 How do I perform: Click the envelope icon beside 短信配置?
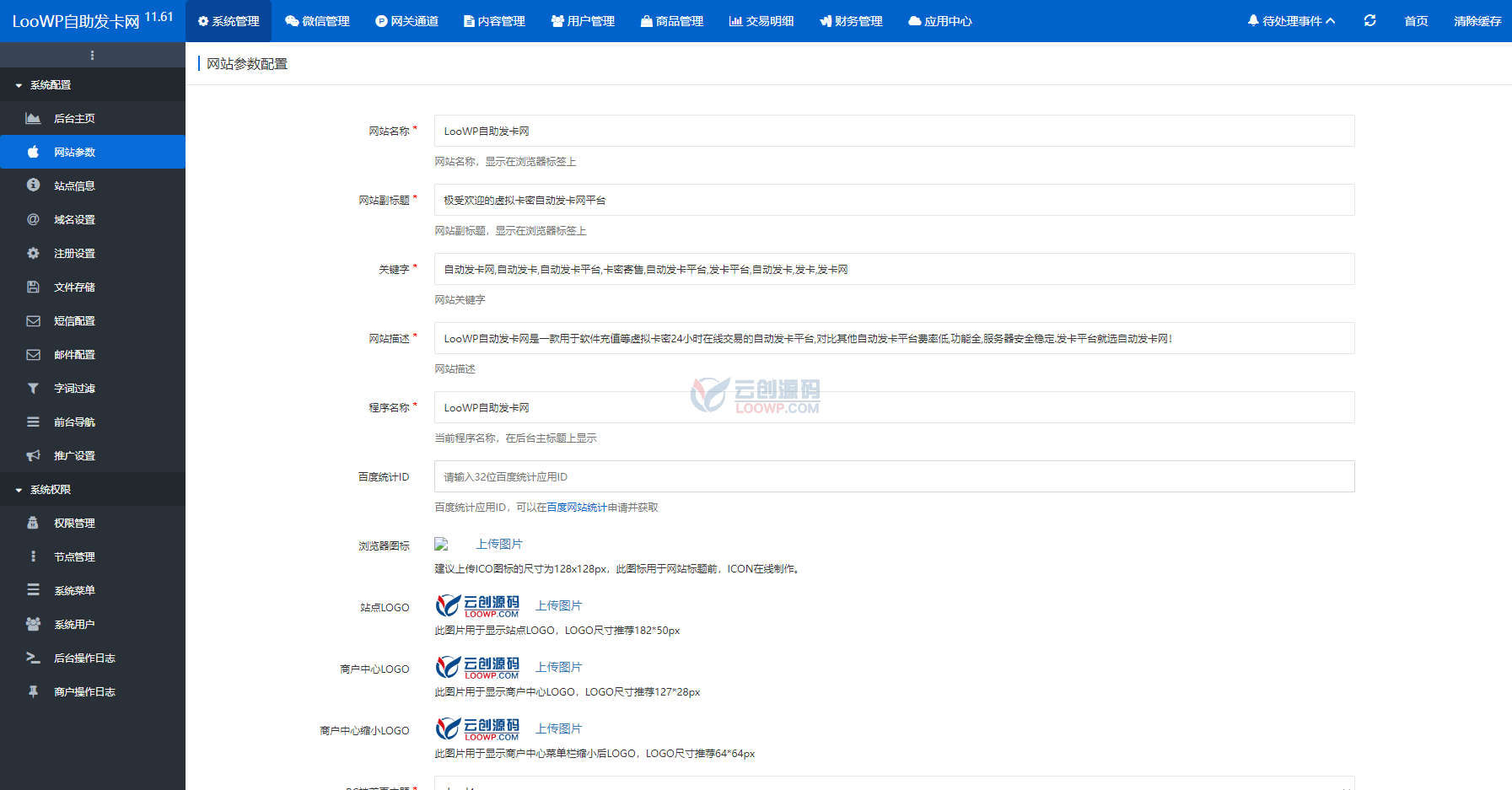click(x=33, y=320)
